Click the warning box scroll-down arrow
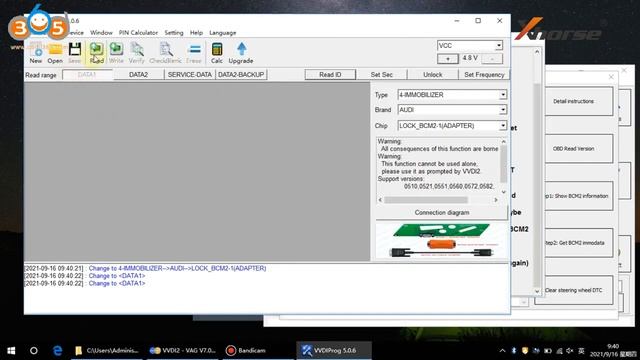The height and width of the screenshot is (360, 640). tap(503, 192)
